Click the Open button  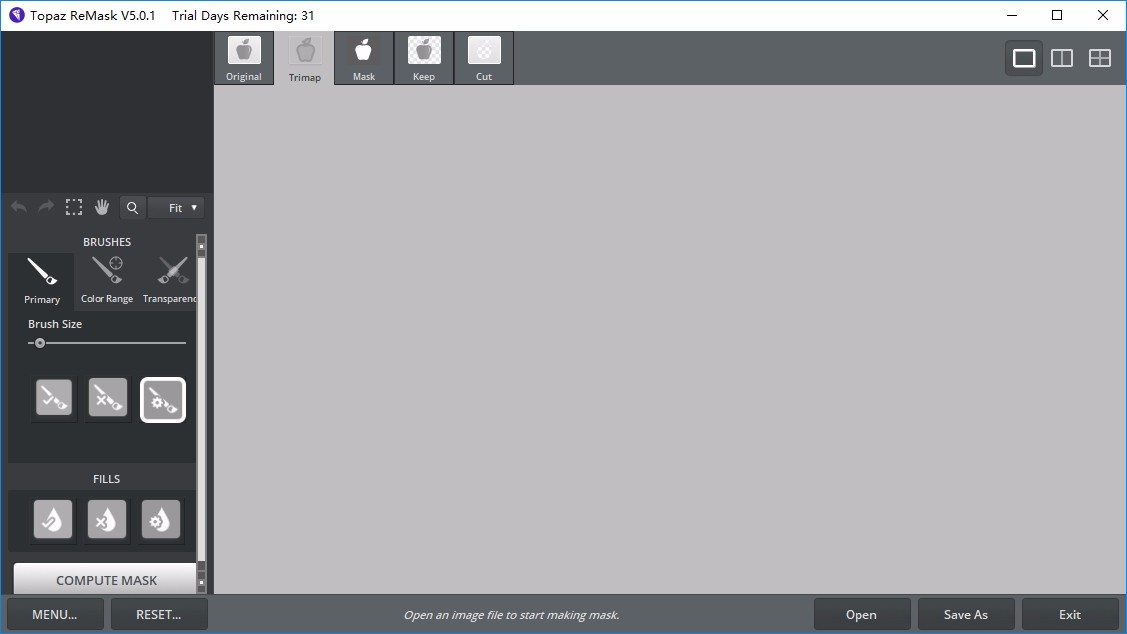pyautogui.click(x=861, y=615)
